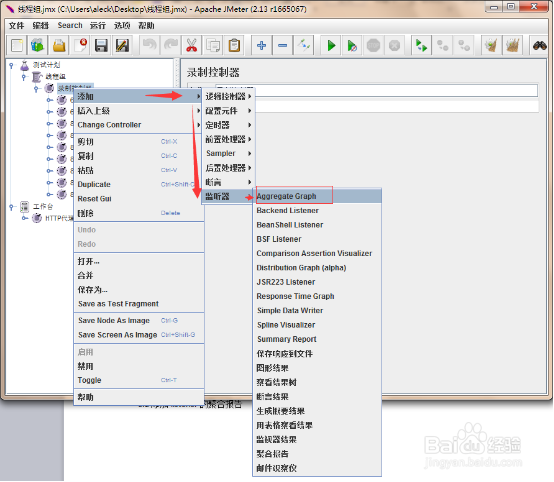Image resolution: width=554 pixels, height=482 pixels.
Task: Click Start no pauses icon
Action: pos(352,45)
